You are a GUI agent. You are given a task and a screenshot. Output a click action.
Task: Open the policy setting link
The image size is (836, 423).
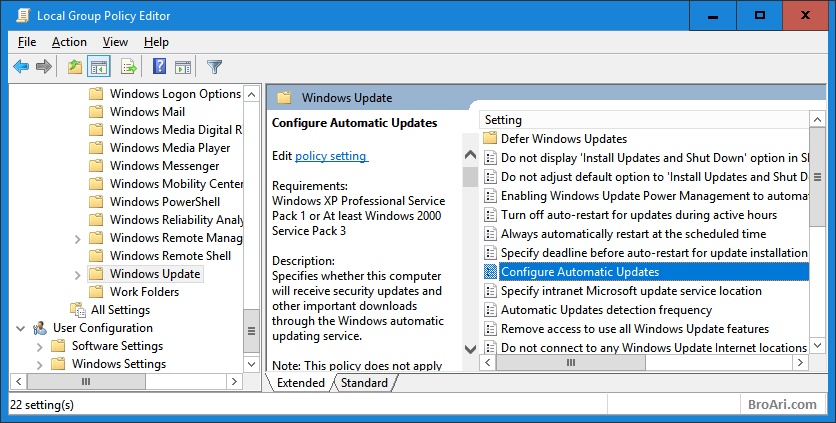331,156
